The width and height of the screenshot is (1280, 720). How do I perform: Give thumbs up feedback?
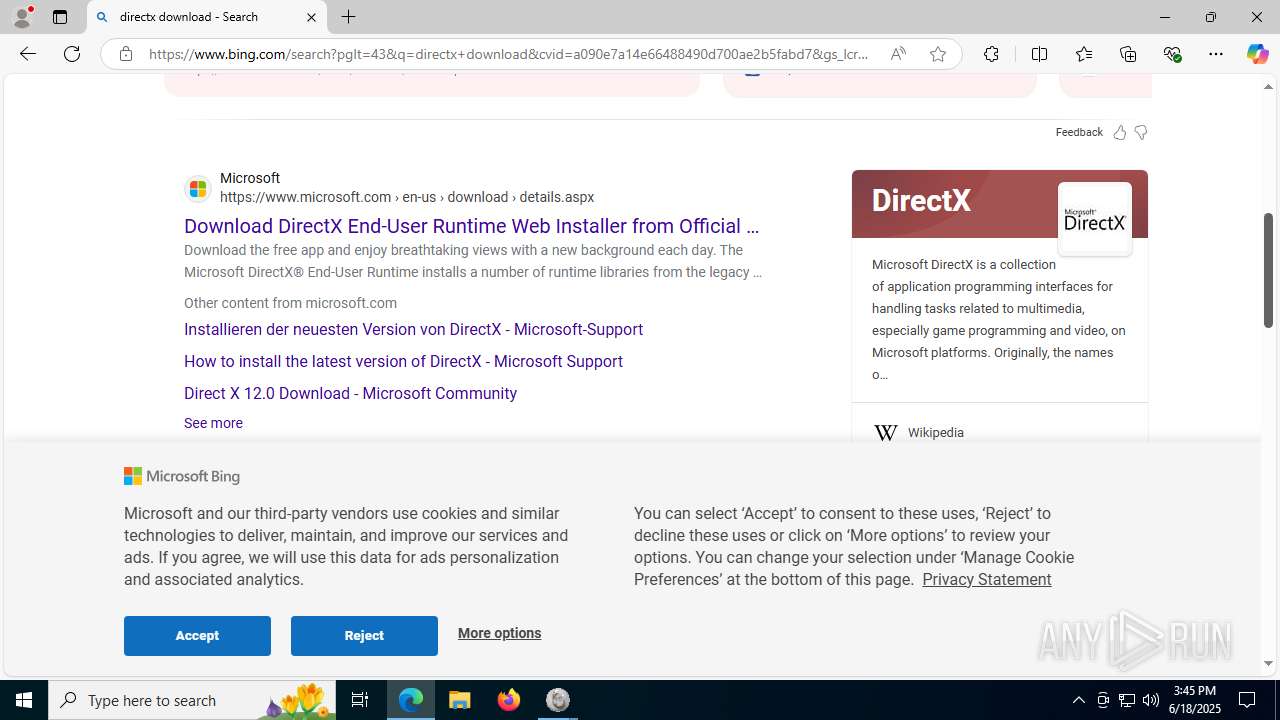[x=1119, y=132]
